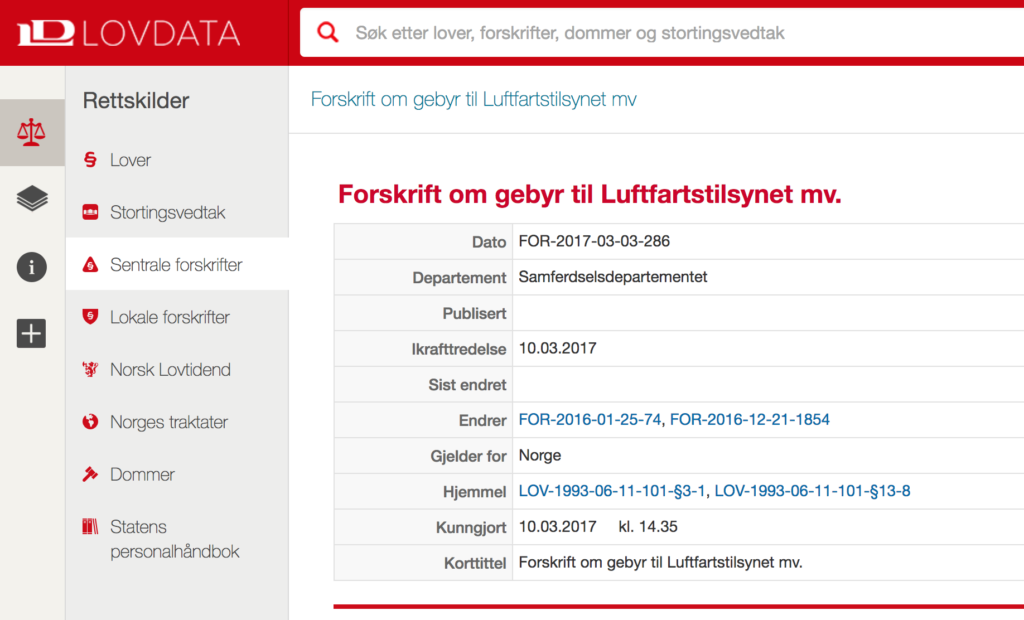Select Sentrale forskrifter menu item
1024x620 pixels.
coord(176,265)
